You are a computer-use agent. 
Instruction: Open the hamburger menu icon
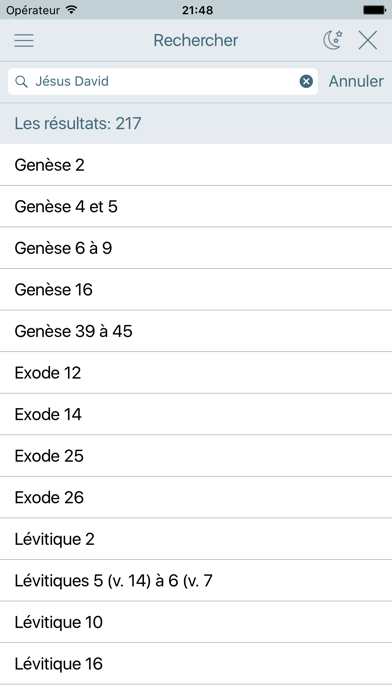(24, 40)
